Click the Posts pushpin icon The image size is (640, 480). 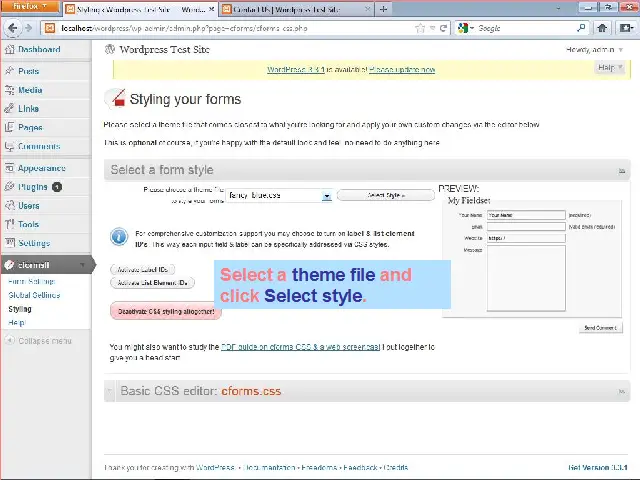point(9,71)
